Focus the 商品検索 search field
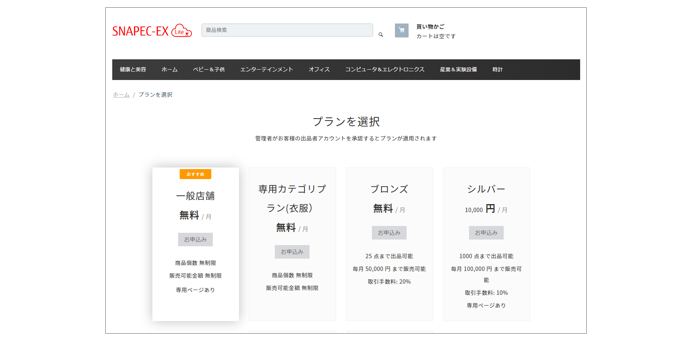The image size is (690, 360). pyautogui.click(x=287, y=30)
